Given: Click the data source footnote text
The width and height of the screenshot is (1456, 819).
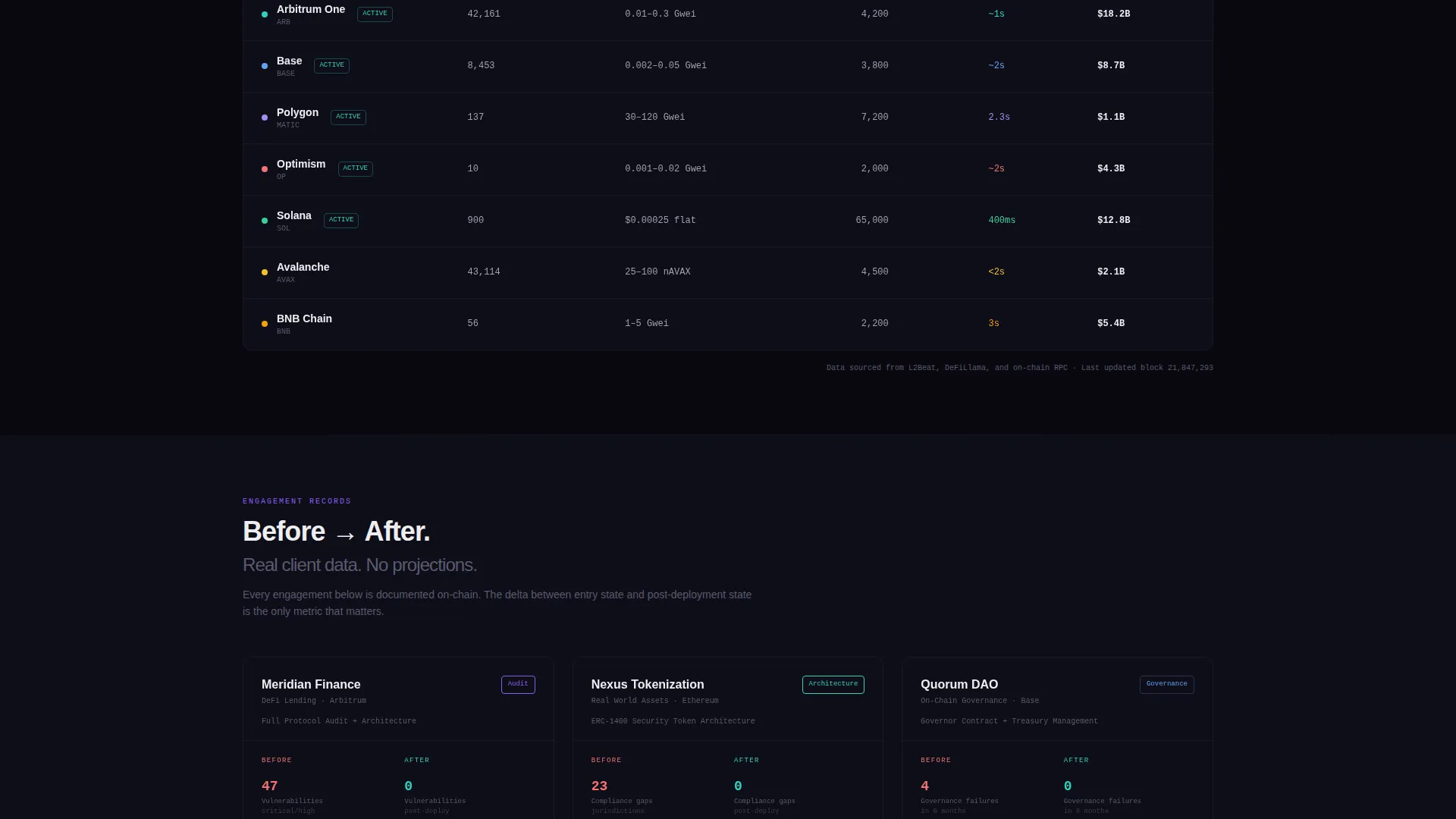Looking at the screenshot, I should click(x=1019, y=368).
